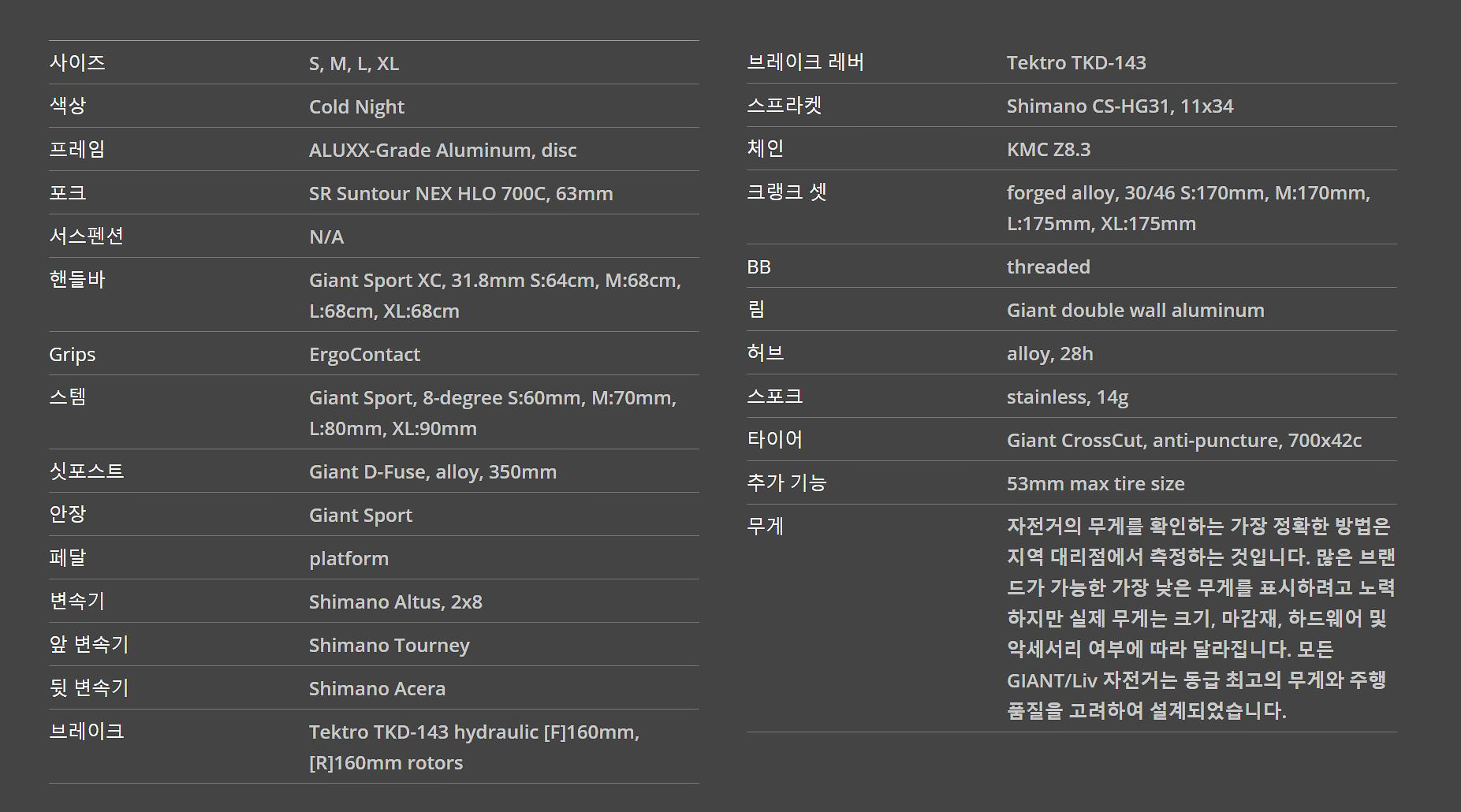Click '53mm max tire size' value
This screenshot has width=1461, height=812.
[1095, 484]
